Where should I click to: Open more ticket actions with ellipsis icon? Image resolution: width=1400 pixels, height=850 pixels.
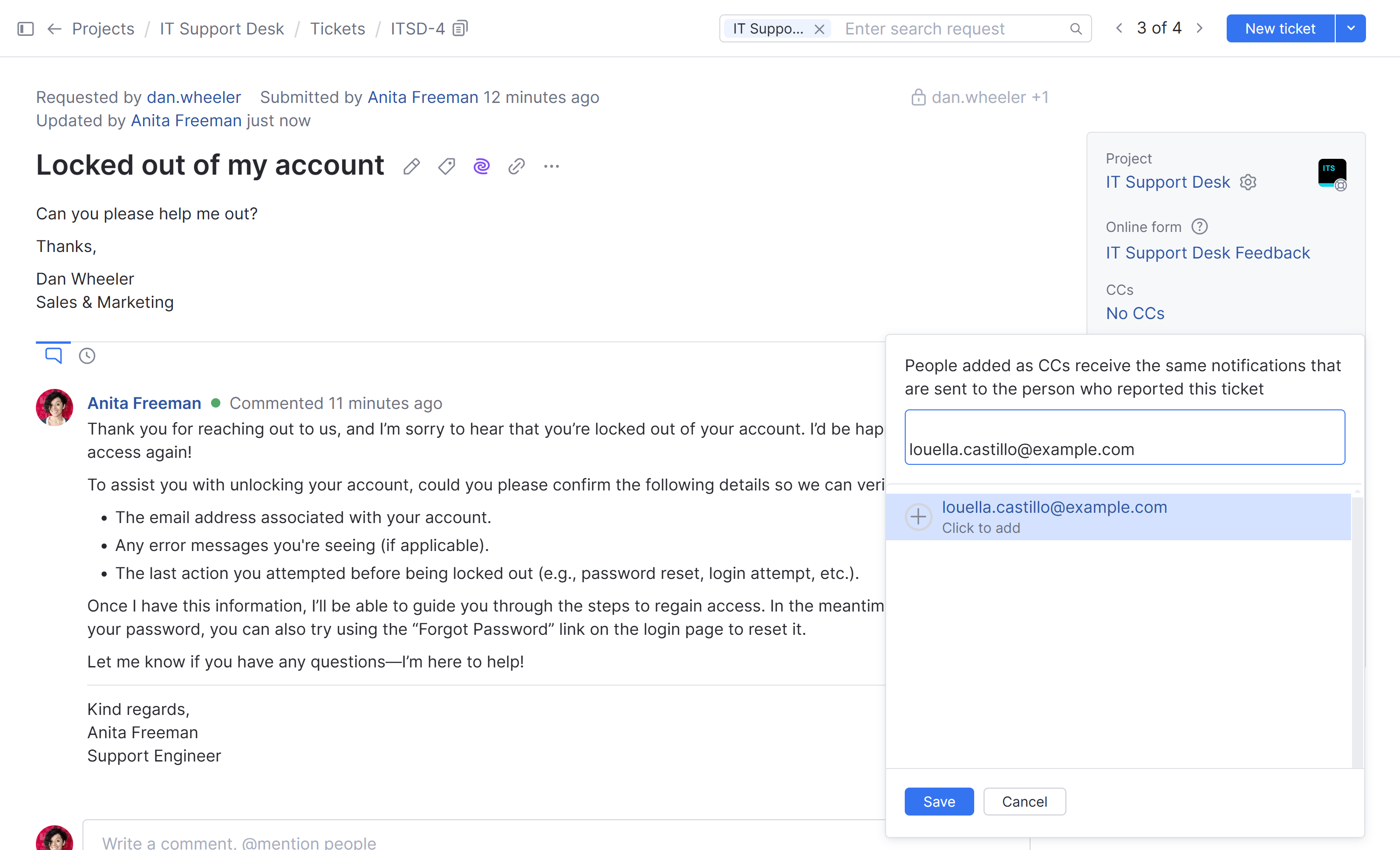point(551,166)
